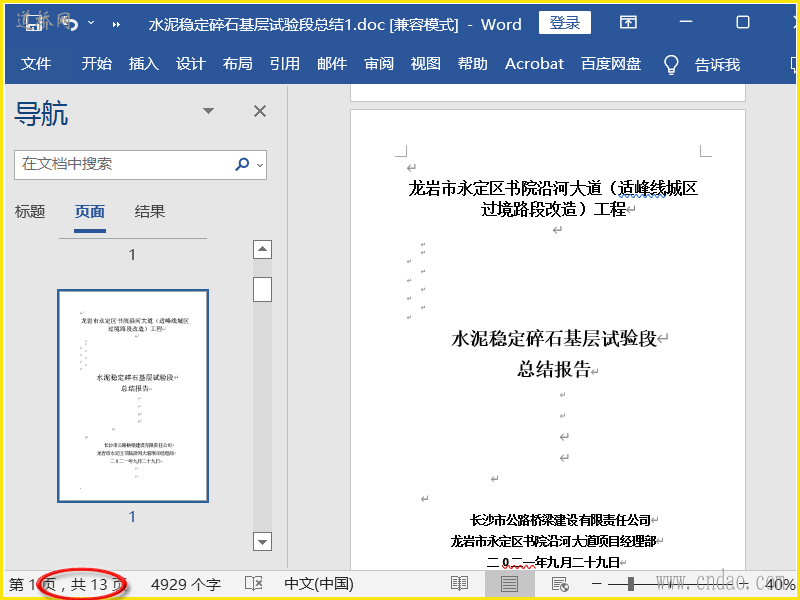This screenshot has width=800, height=600.
Task: Click the line 长沙市公路桥梁建设有限责任公司
Action: (x=560, y=520)
